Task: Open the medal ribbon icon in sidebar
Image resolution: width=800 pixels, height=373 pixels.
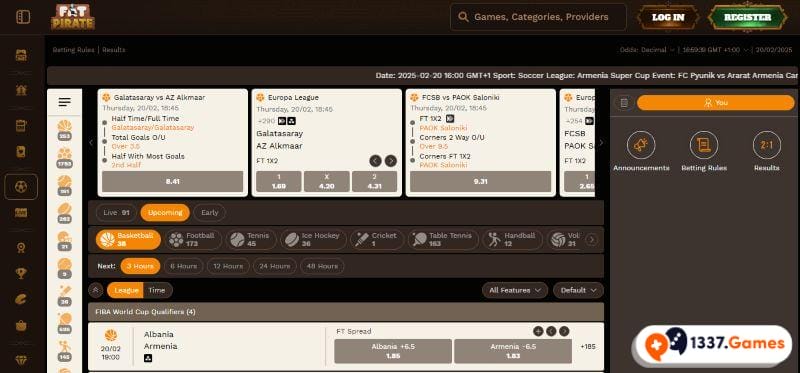Action: pos(21,247)
